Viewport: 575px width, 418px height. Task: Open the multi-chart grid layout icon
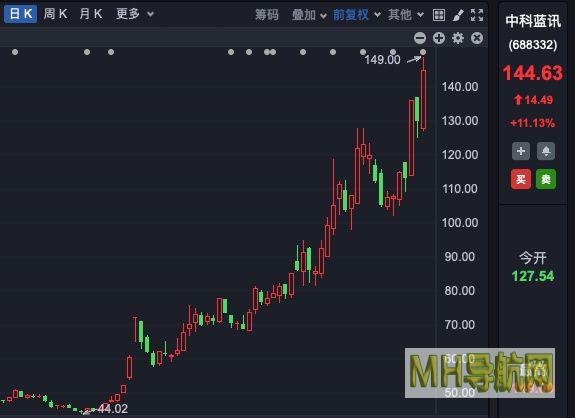pos(439,15)
